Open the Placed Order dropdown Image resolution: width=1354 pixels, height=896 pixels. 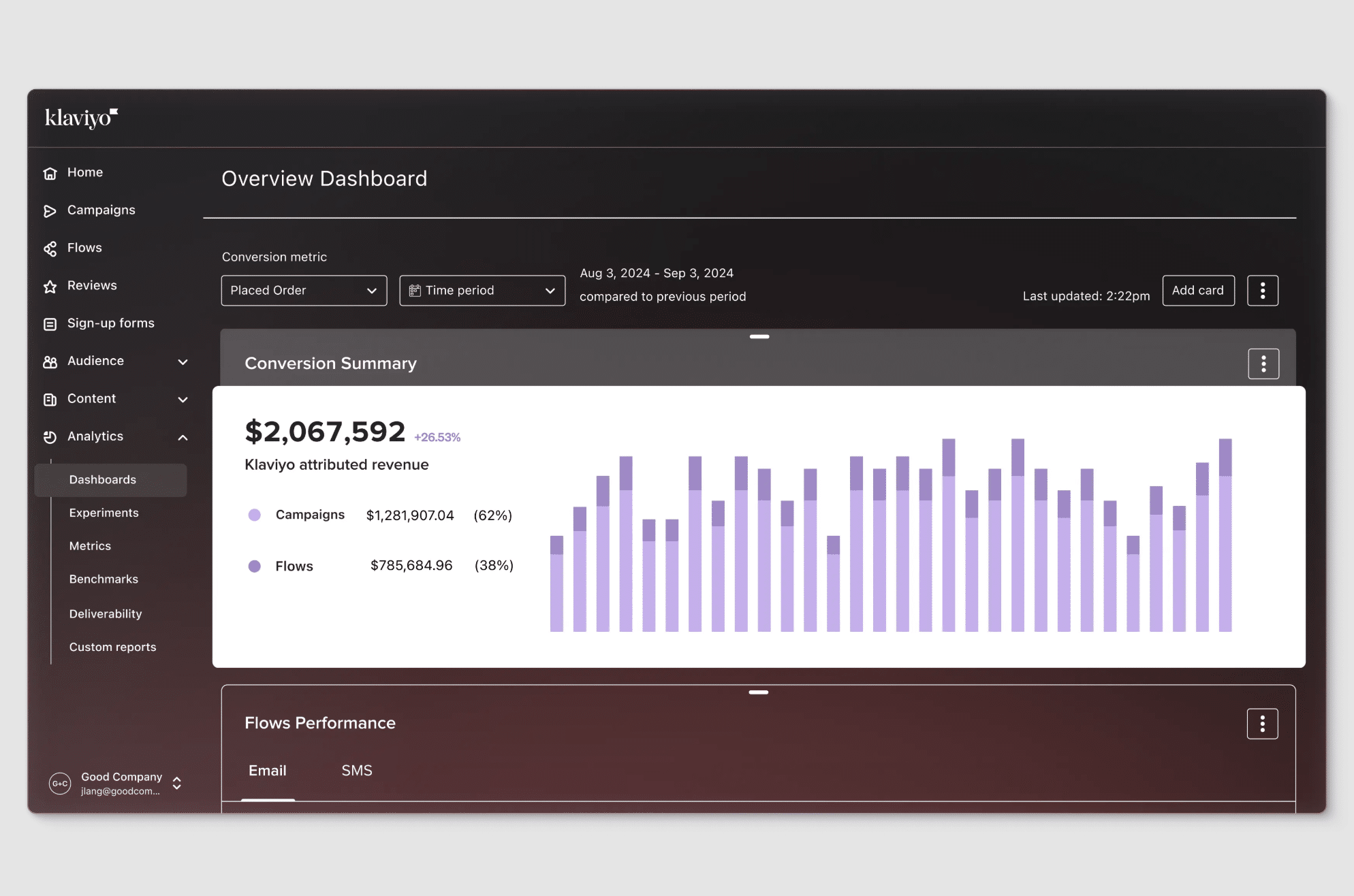(304, 291)
